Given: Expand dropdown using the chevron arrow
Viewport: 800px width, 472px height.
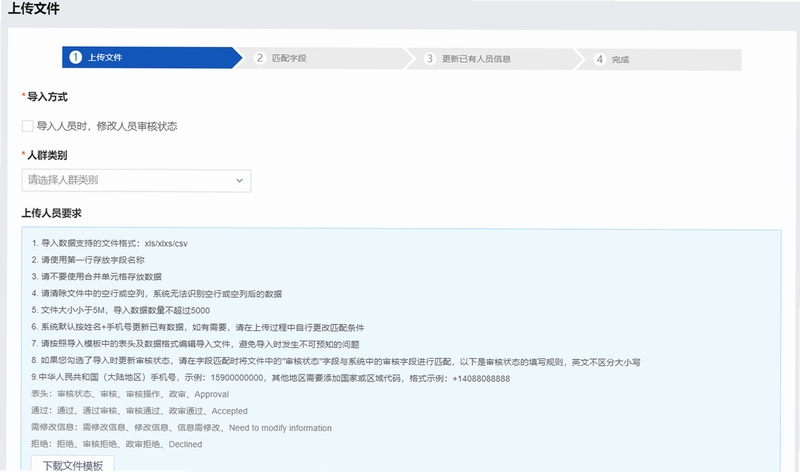Looking at the screenshot, I should 239,181.
